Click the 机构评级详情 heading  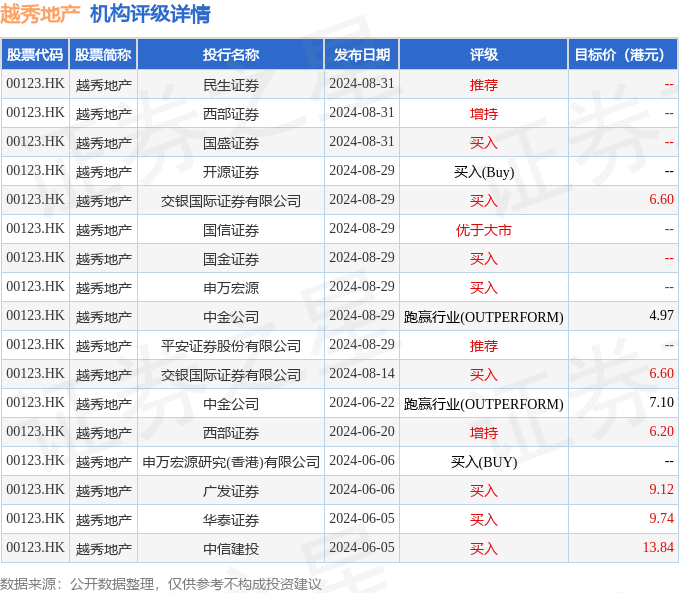150,14
